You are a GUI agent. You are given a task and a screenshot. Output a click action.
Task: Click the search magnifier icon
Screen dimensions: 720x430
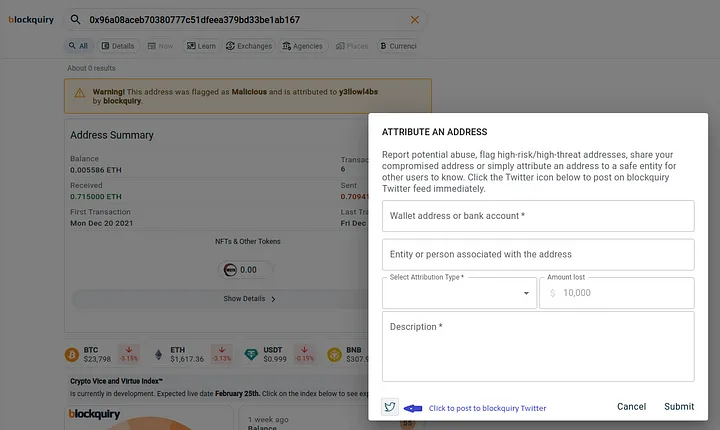pos(75,19)
